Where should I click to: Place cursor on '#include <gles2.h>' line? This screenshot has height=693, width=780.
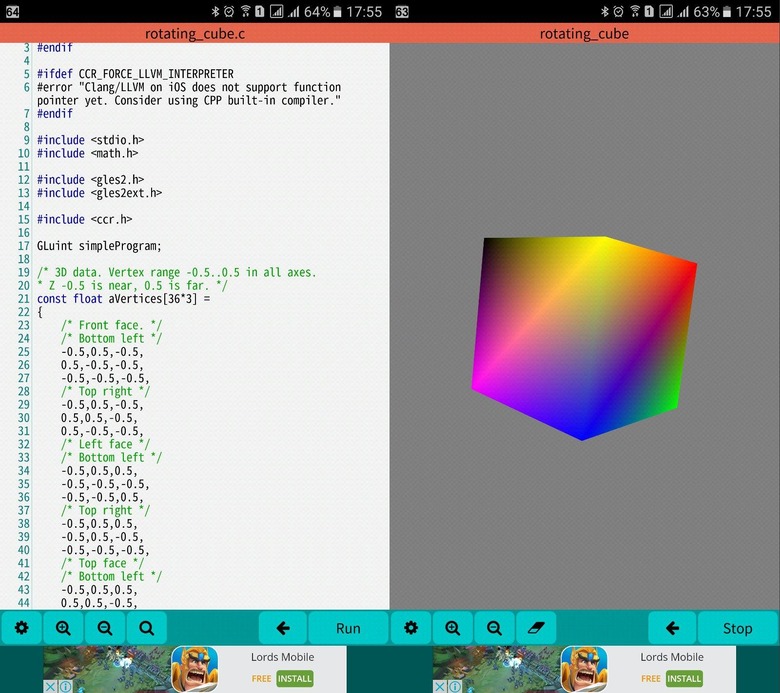pyautogui.click(x=91, y=180)
